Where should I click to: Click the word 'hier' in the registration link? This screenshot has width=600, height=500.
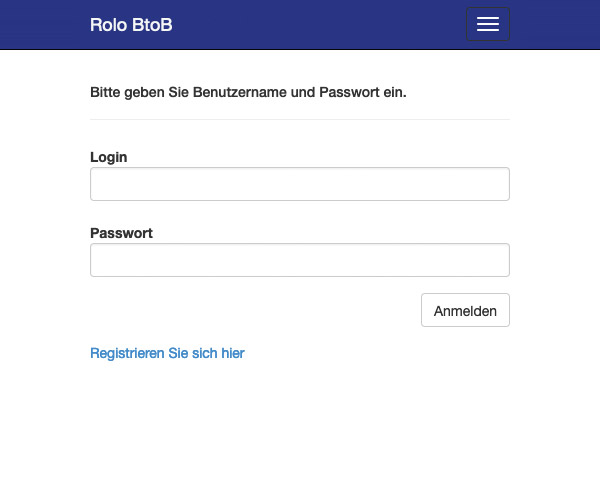click(x=233, y=353)
